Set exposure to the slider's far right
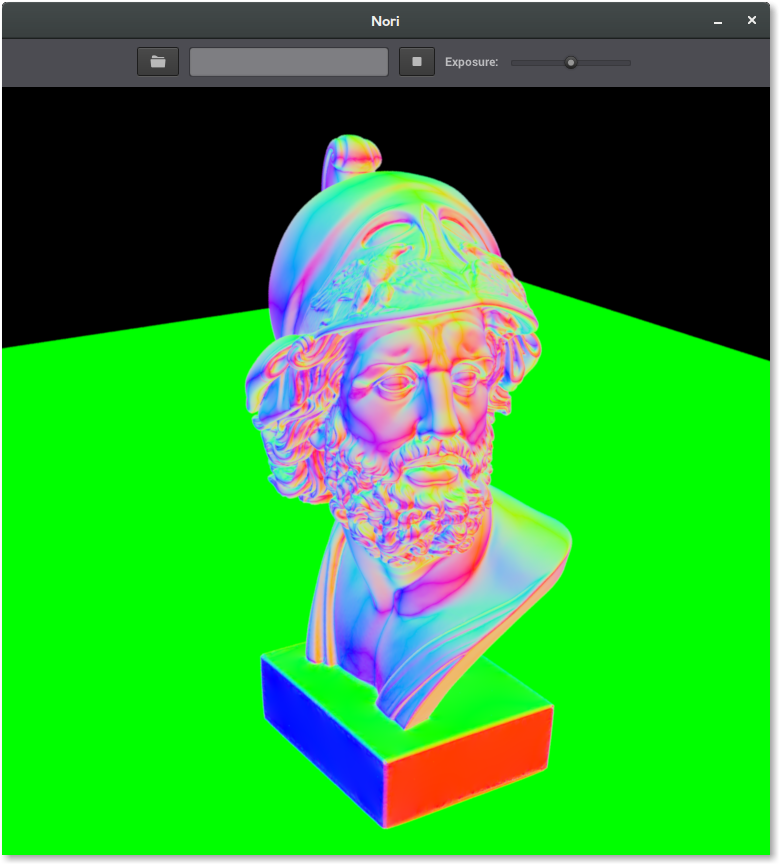This screenshot has width=779, height=864. point(629,62)
